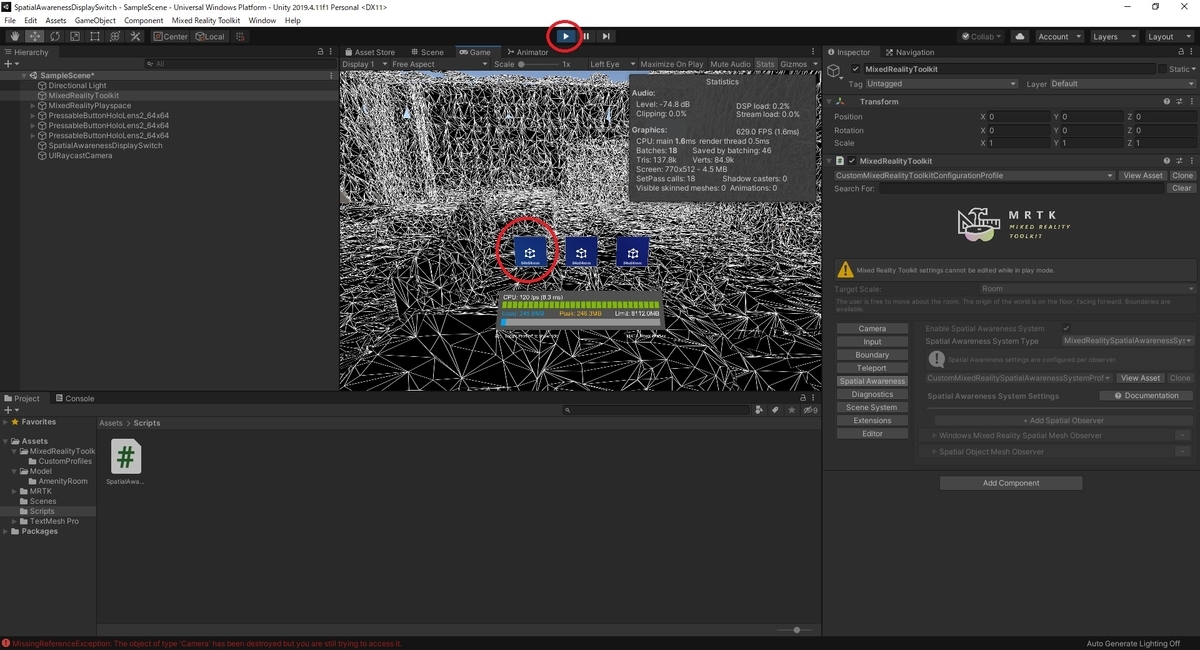Switch to the Scene tab
Screen dimensions: 1200x650
click(x=427, y=52)
